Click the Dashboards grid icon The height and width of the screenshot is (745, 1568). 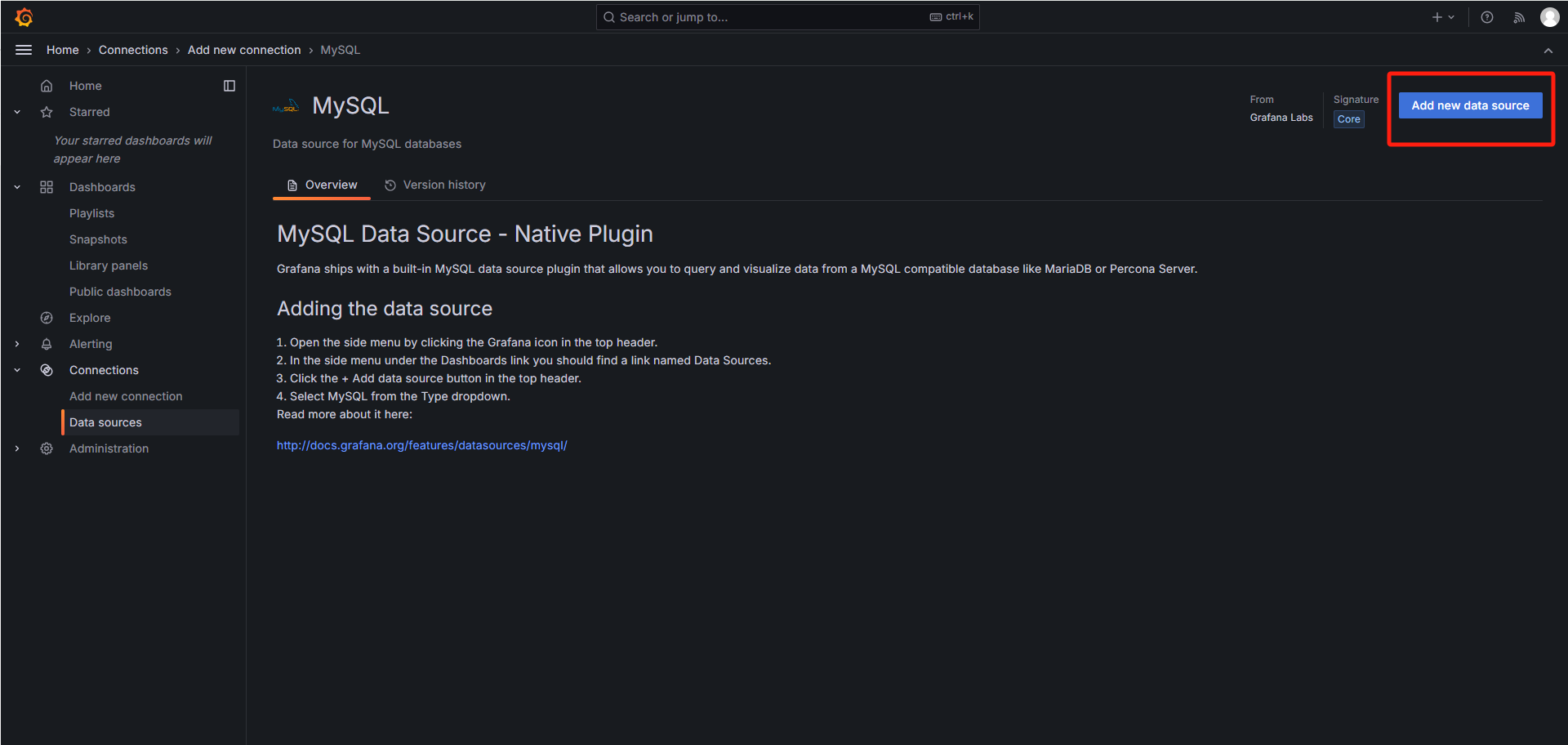coord(47,187)
